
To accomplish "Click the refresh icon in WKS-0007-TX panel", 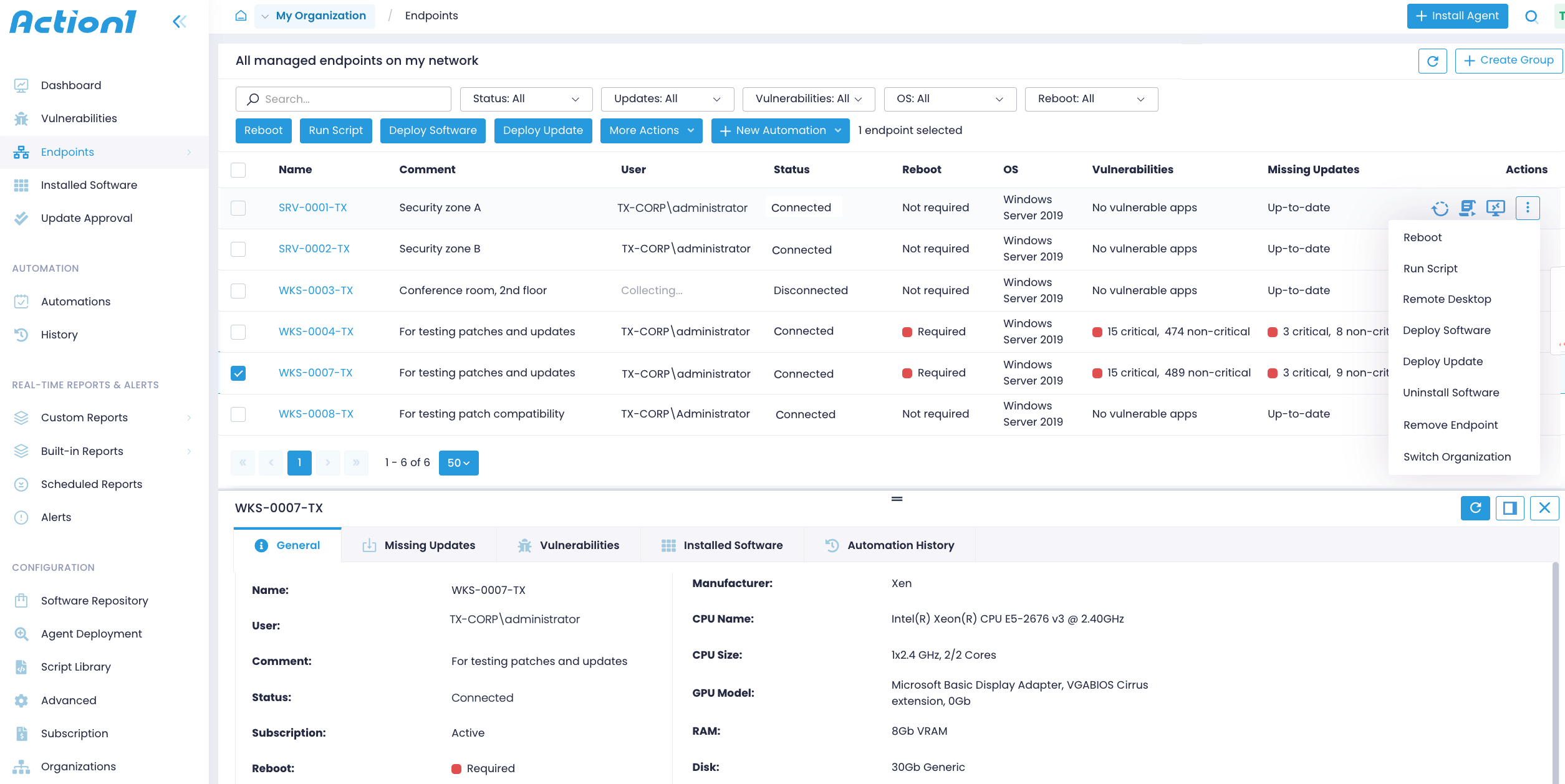I will [x=1475, y=508].
